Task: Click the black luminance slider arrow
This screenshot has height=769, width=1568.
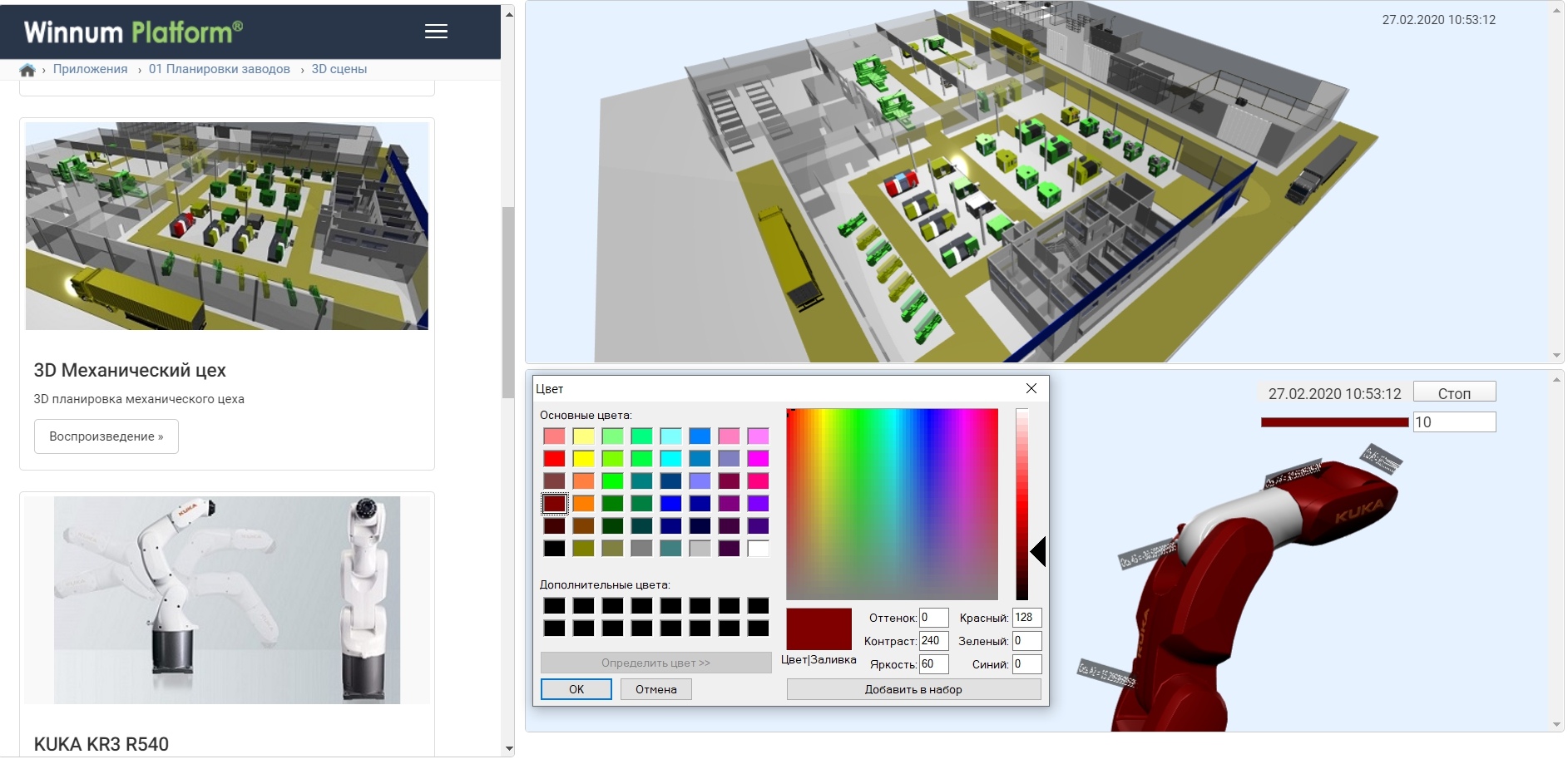Action: click(1038, 551)
